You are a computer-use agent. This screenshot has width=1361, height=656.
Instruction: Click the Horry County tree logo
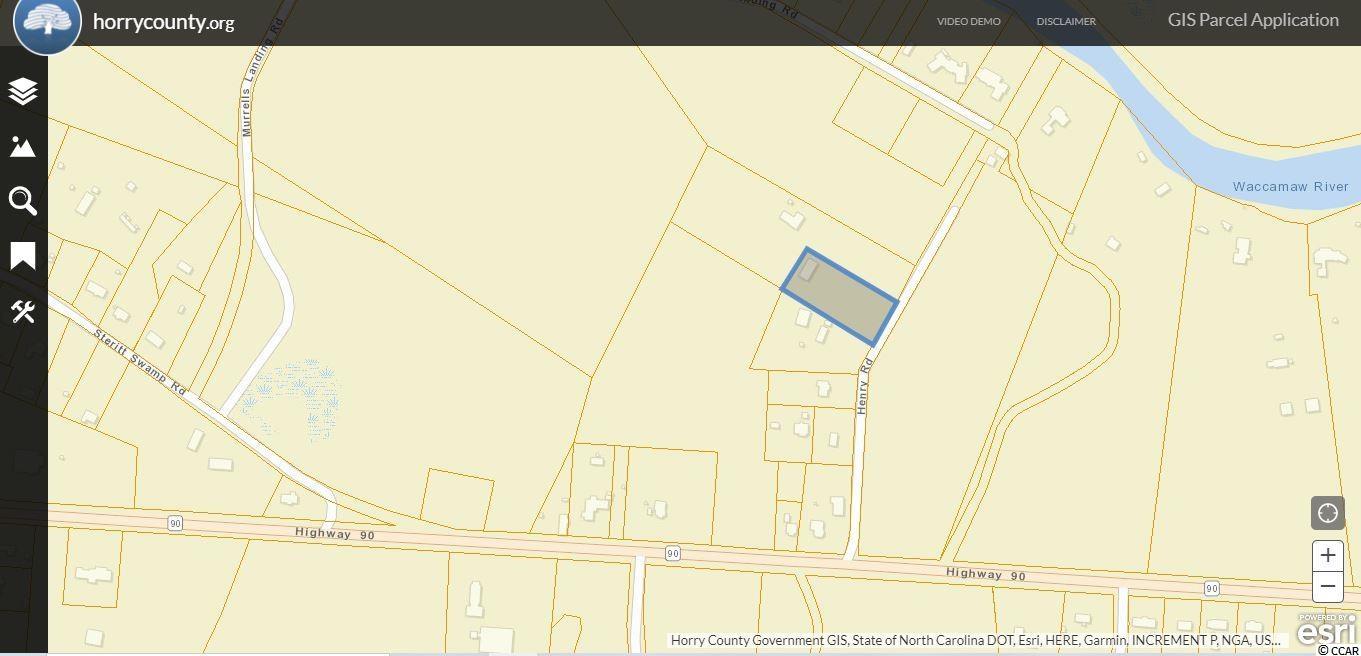pos(47,24)
